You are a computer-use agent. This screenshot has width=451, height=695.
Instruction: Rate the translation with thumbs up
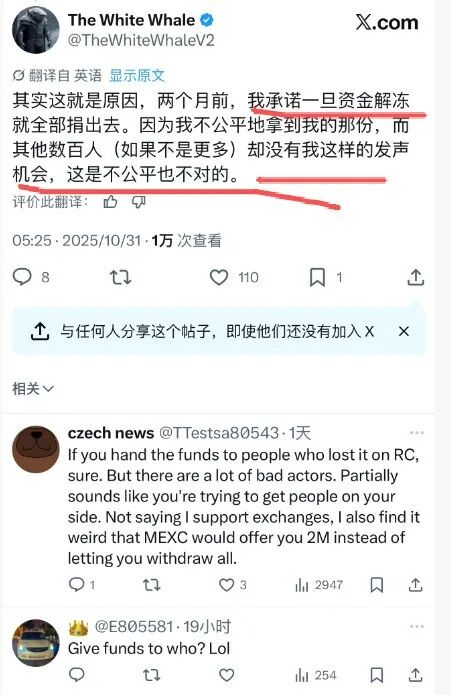coord(110,202)
